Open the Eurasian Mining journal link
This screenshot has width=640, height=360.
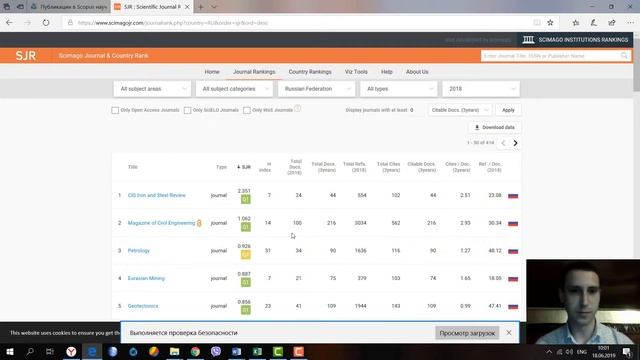click(146, 278)
